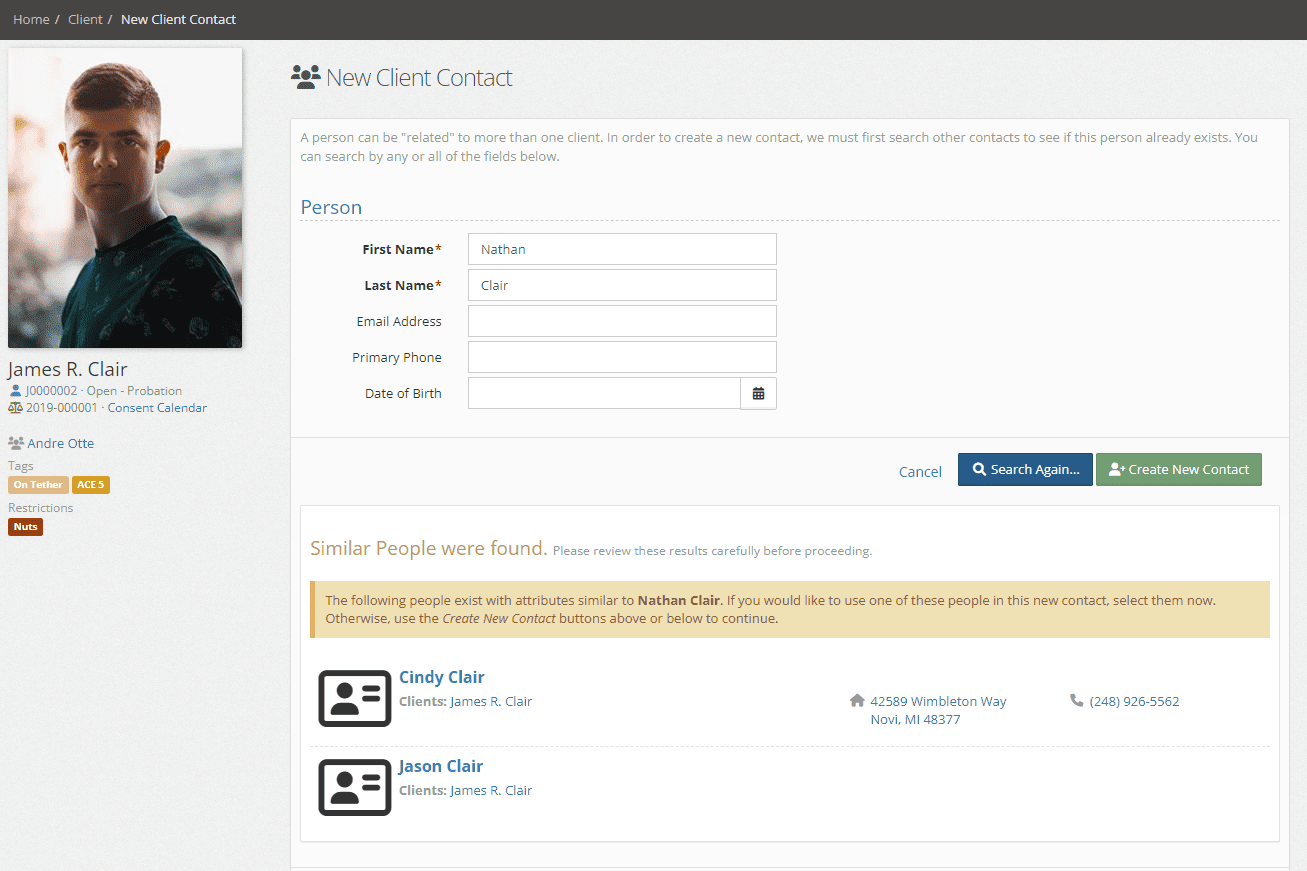The height and width of the screenshot is (871, 1307).
Task: Click the contact card icon beside Jason Clair
Action: click(x=354, y=788)
